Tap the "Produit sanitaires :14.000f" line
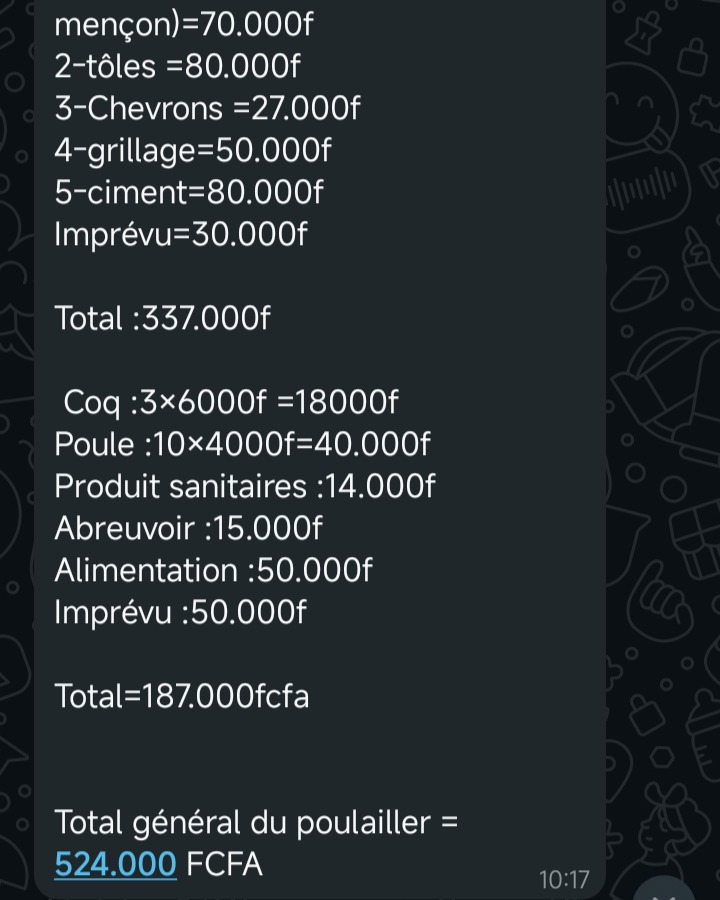 coord(245,486)
